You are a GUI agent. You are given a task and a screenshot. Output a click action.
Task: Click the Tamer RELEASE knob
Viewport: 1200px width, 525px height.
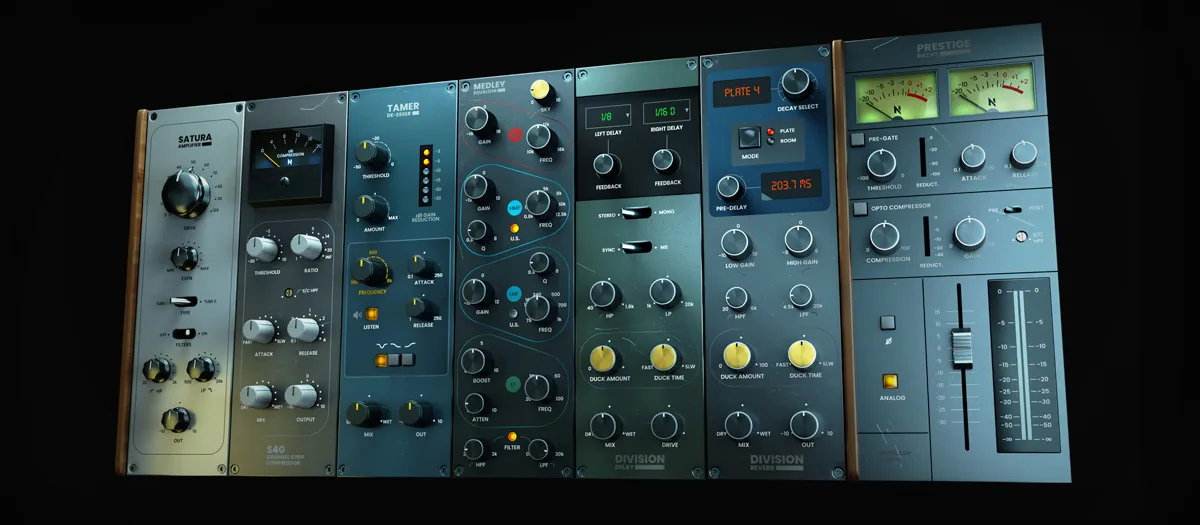[420, 309]
